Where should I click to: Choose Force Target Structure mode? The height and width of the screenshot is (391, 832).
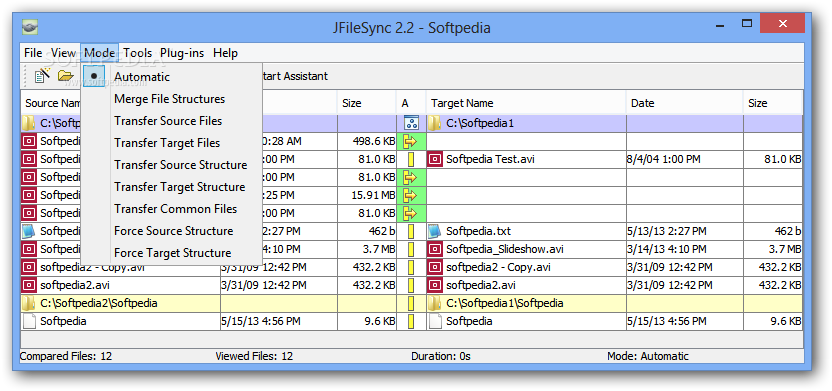coord(171,253)
